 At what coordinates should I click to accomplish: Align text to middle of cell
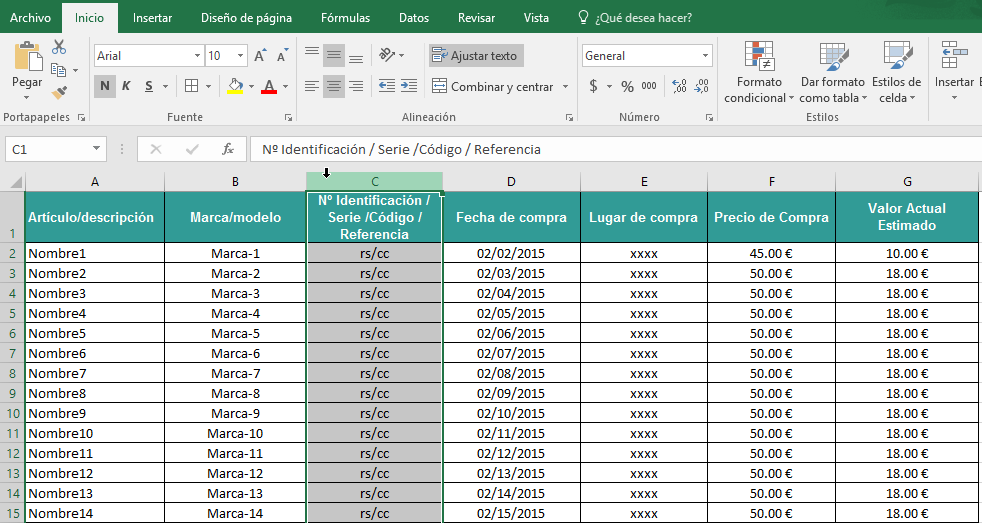pos(334,56)
